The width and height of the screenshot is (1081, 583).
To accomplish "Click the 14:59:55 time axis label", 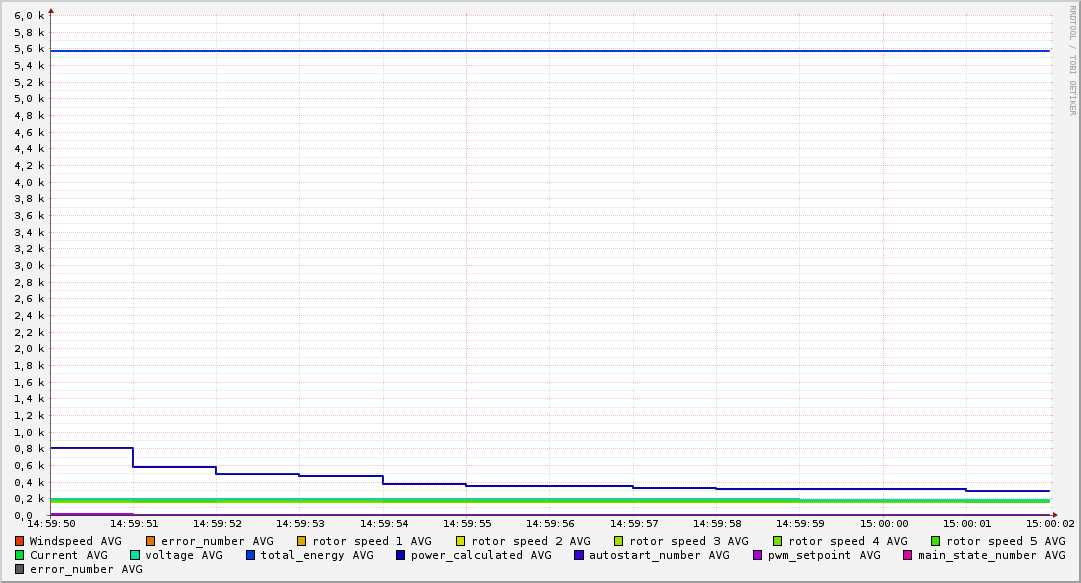I will (x=466, y=523).
